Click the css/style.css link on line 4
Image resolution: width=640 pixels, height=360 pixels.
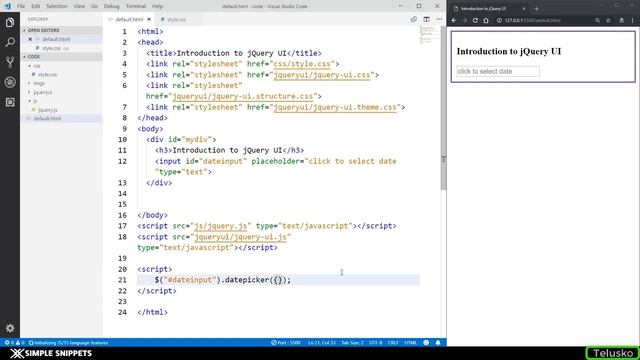[x=302, y=64]
